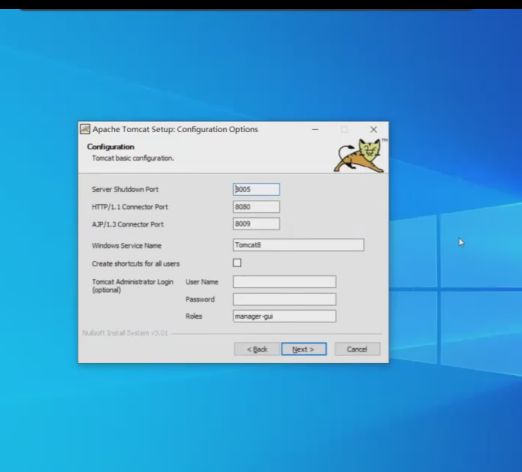Click the Tomcat installer title bar icon
This screenshot has height=472, width=522.
coord(85,129)
